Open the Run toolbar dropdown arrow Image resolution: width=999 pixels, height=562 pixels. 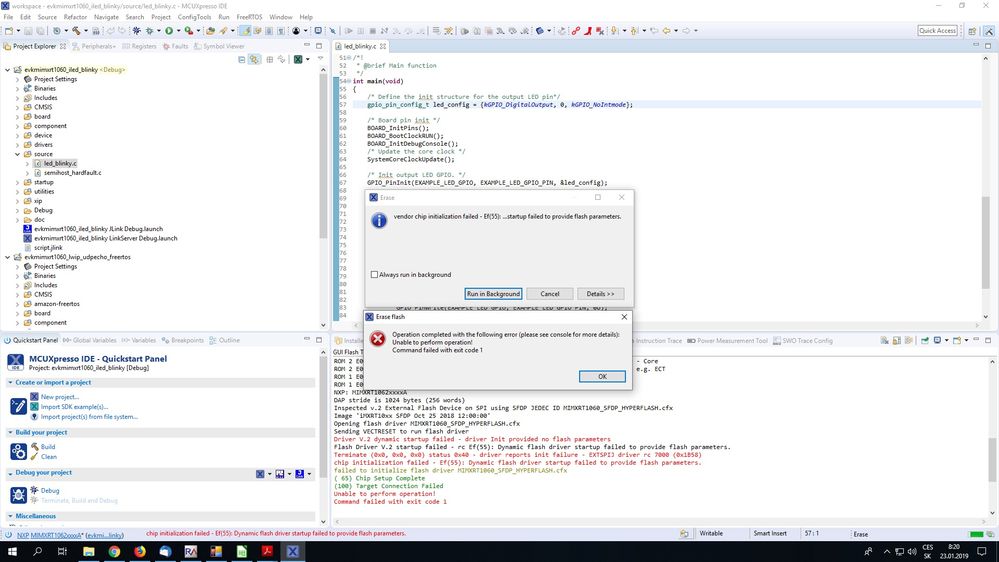[178, 31]
